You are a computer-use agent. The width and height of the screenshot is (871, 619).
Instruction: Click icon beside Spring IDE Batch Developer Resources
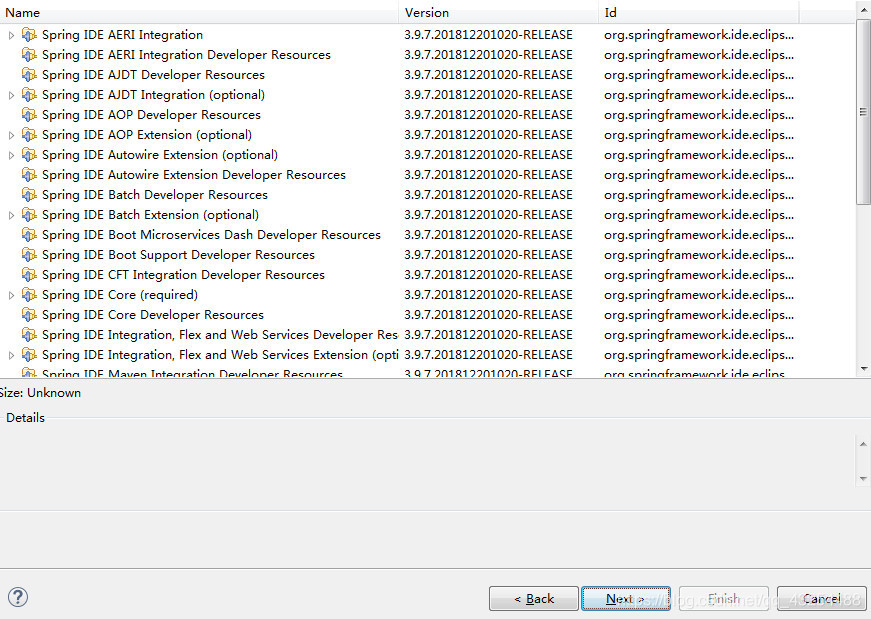coord(29,195)
